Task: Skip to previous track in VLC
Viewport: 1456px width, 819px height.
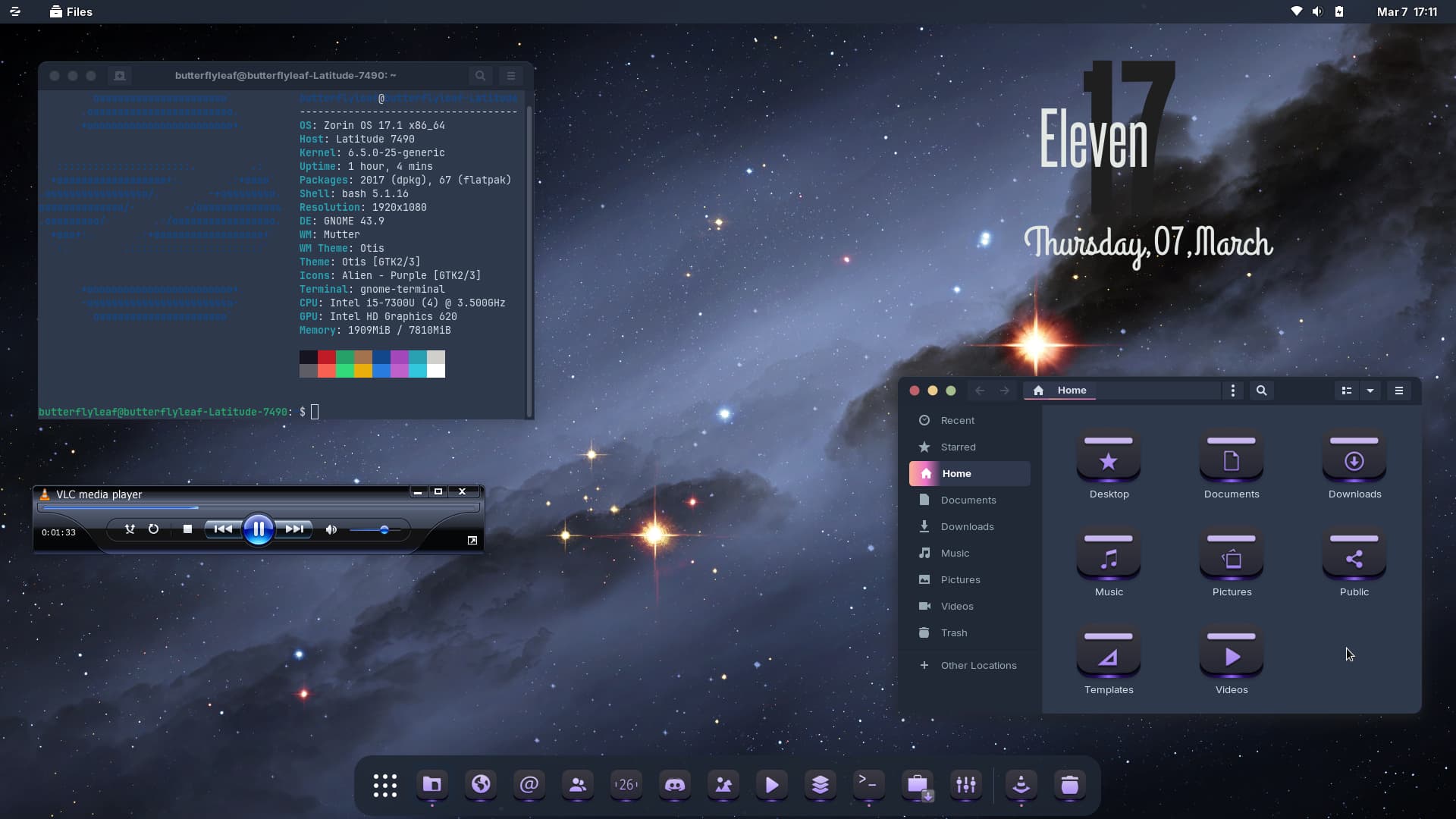Action: (x=223, y=529)
